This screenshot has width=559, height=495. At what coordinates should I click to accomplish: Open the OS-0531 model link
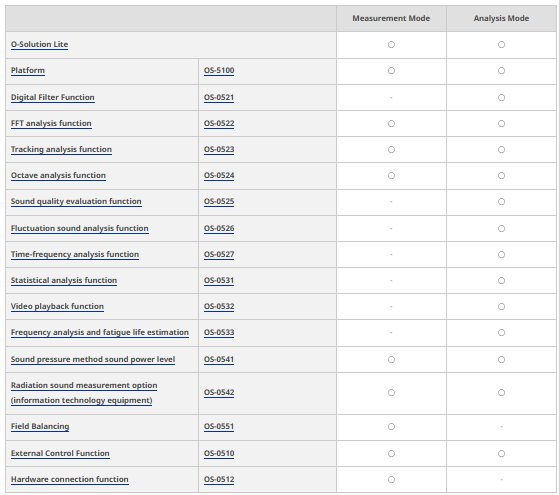219,281
